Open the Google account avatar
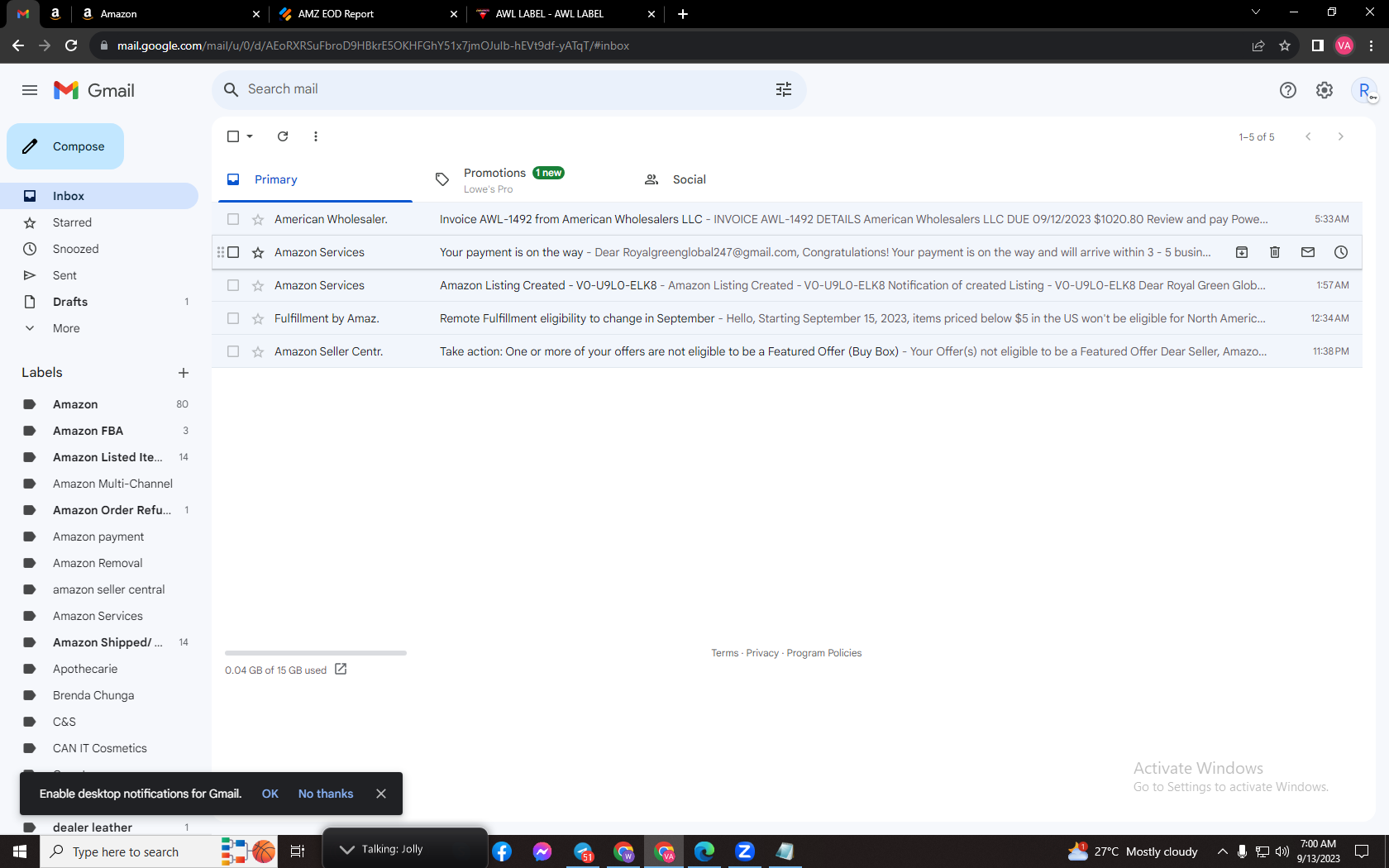 (1364, 90)
